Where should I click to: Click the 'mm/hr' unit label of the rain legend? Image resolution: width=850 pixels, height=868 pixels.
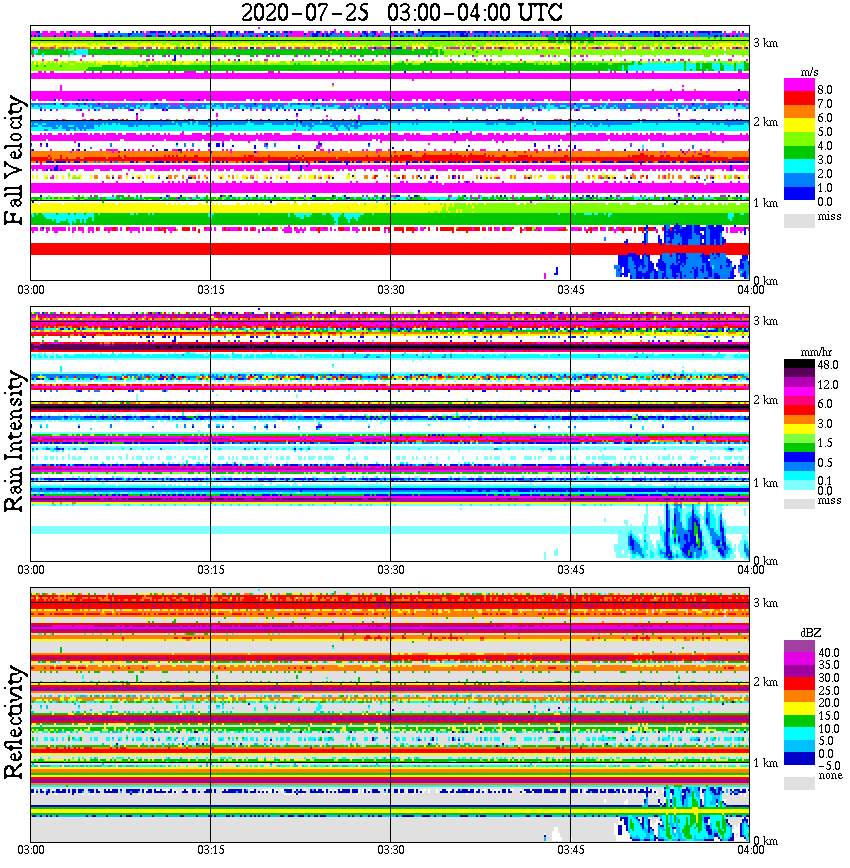tap(816, 352)
